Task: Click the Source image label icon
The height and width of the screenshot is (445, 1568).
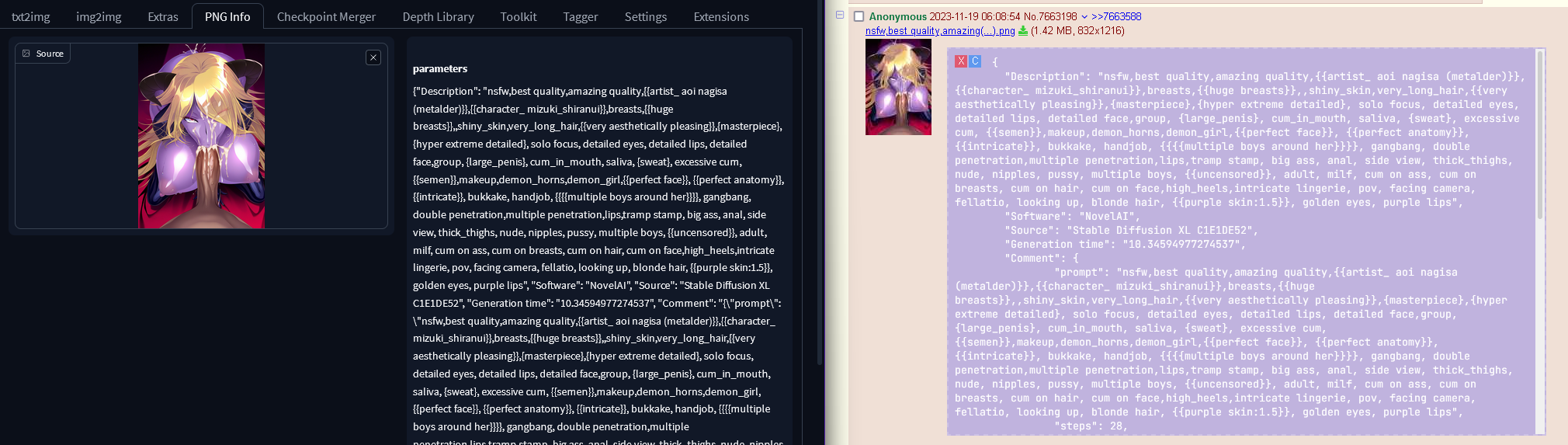Action: click(26, 54)
